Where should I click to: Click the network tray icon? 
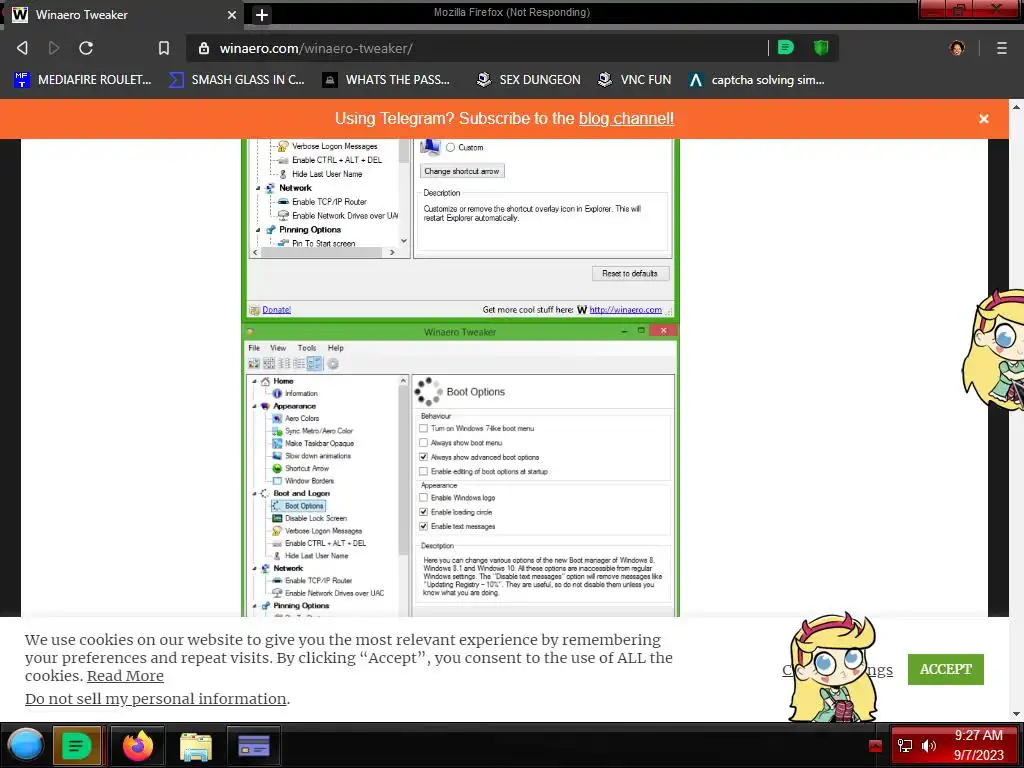coord(905,746)
